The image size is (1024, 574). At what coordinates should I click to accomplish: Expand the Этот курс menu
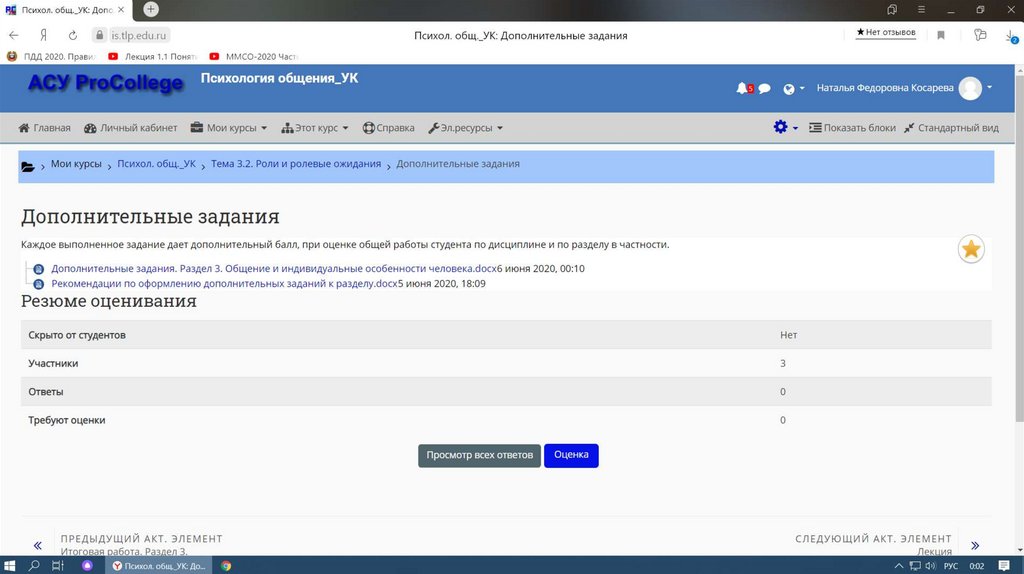click(315, 128)
